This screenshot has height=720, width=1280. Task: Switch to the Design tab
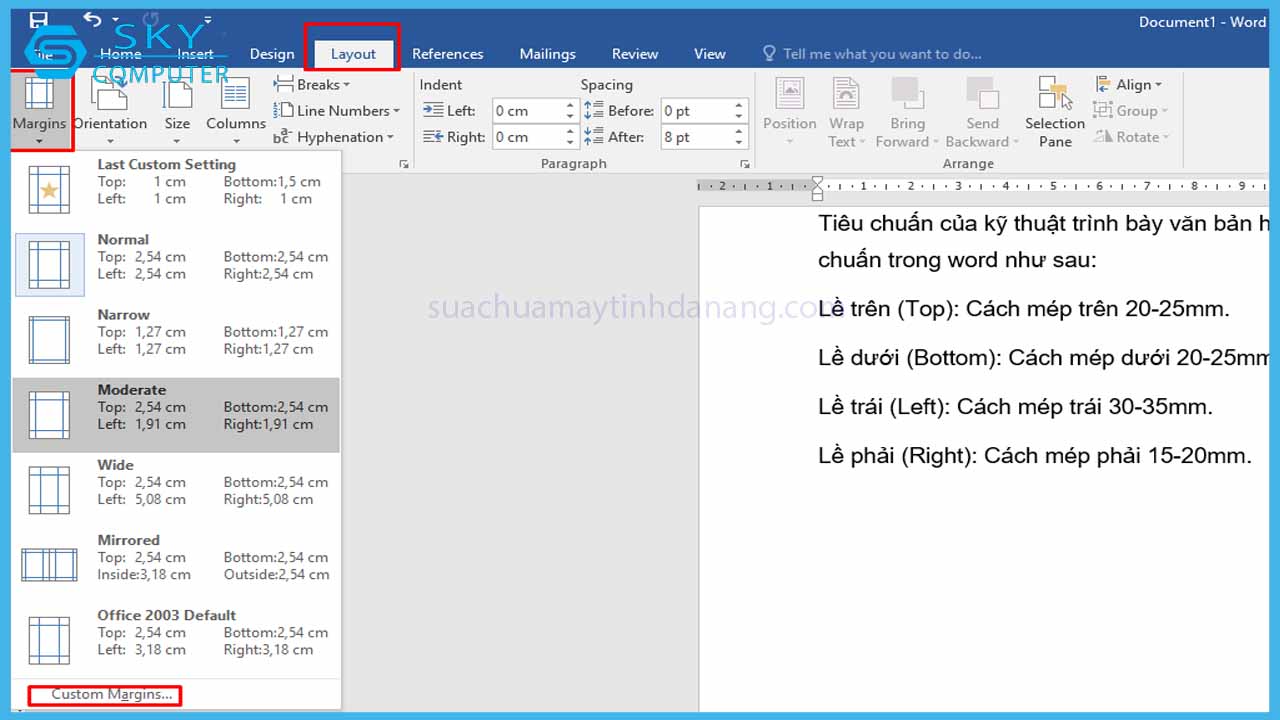coord(272,54)
